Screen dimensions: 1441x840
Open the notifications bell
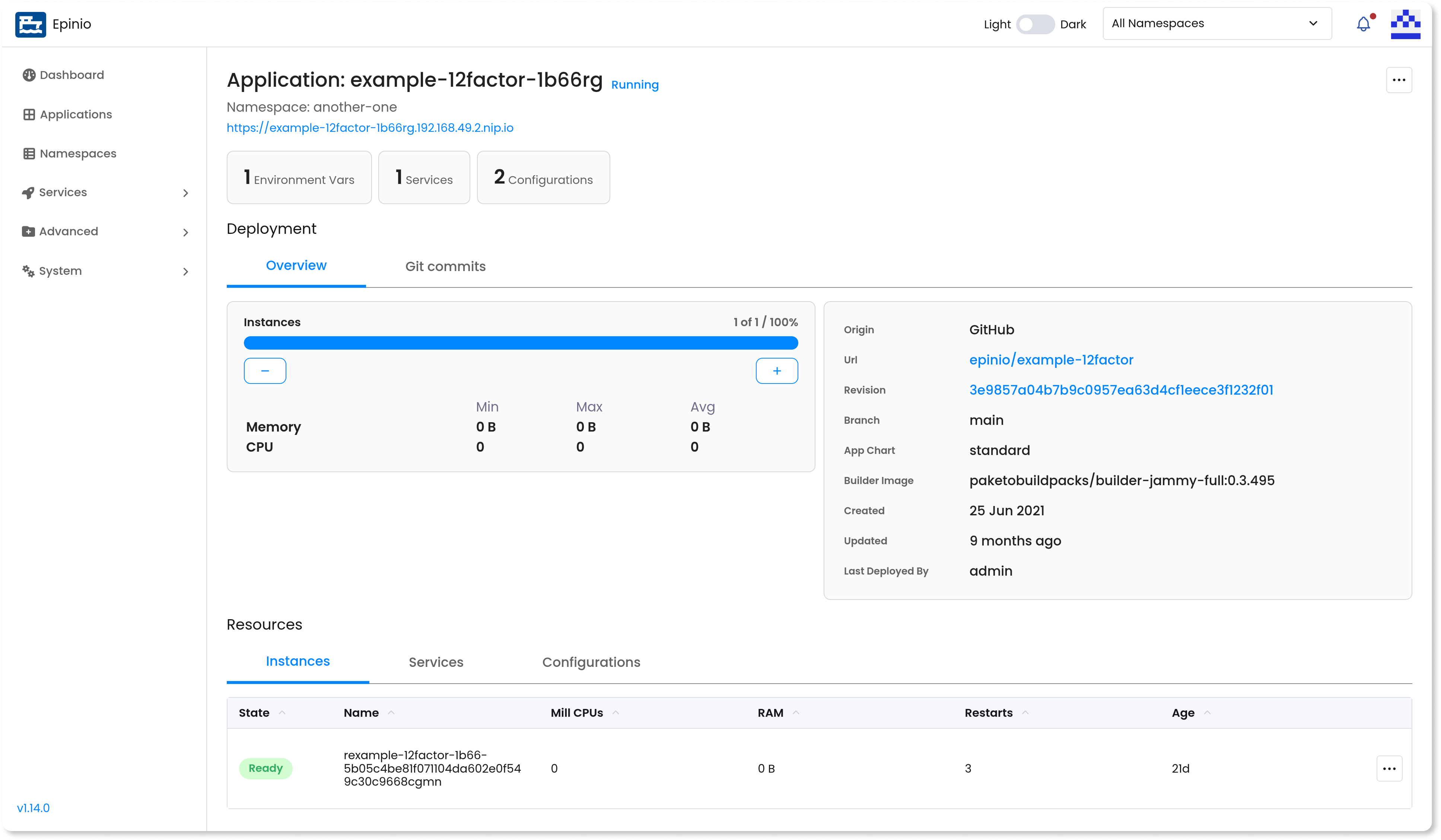1364,24
